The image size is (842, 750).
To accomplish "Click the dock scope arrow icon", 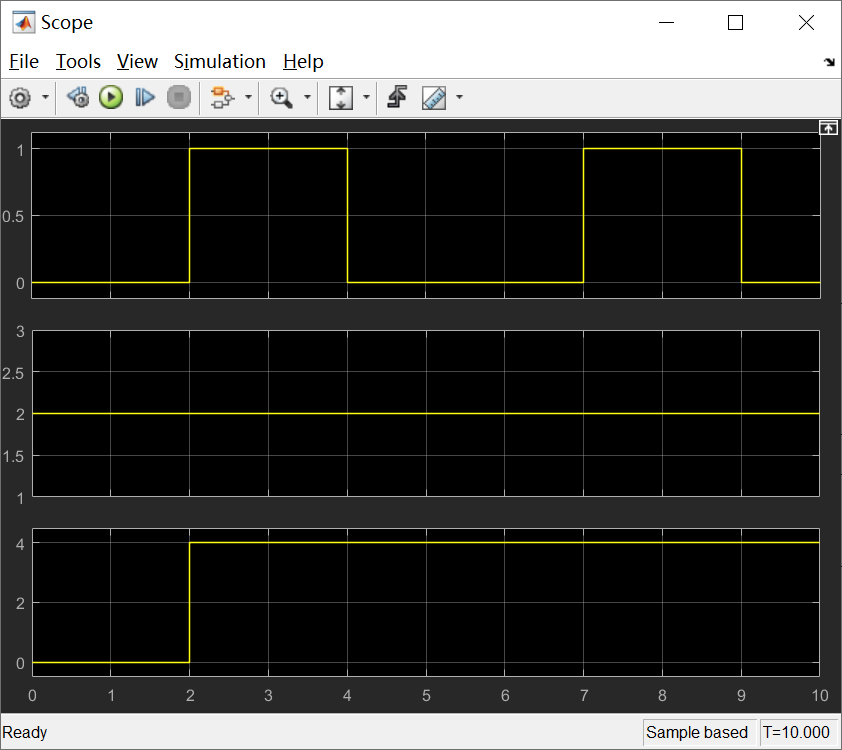I will click(x=829, y=62).
